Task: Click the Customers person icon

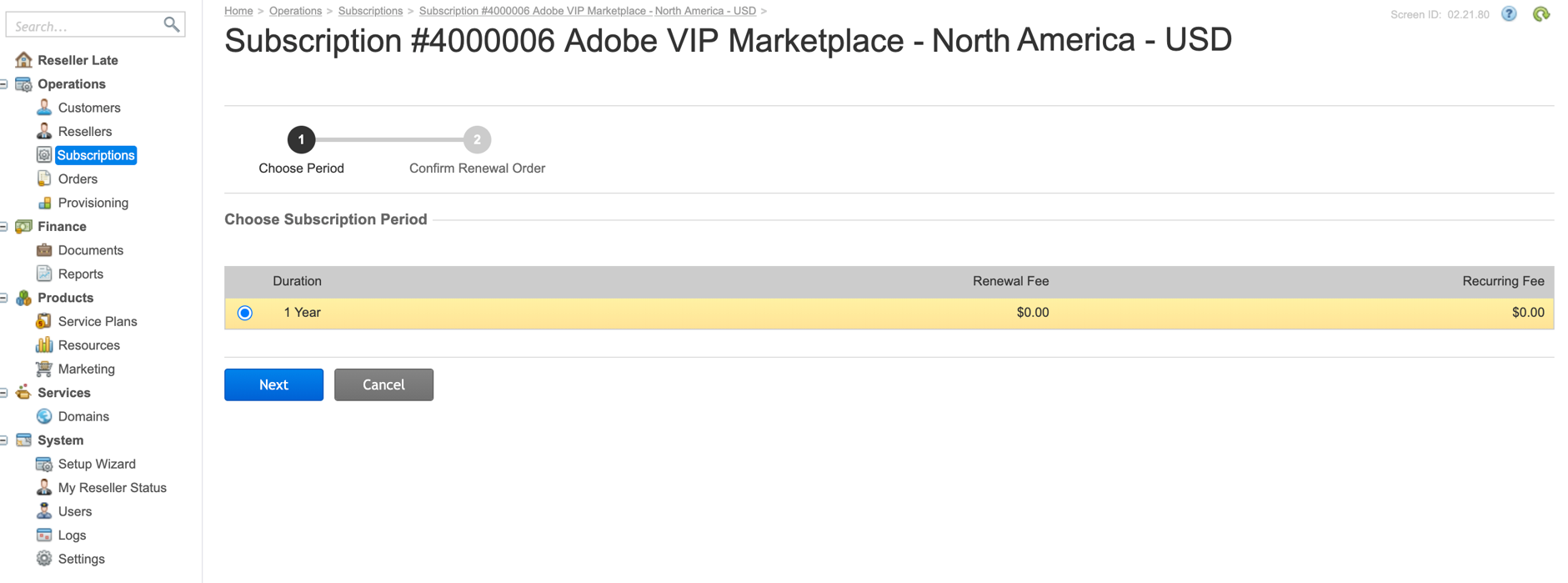Action: (44, 108)
